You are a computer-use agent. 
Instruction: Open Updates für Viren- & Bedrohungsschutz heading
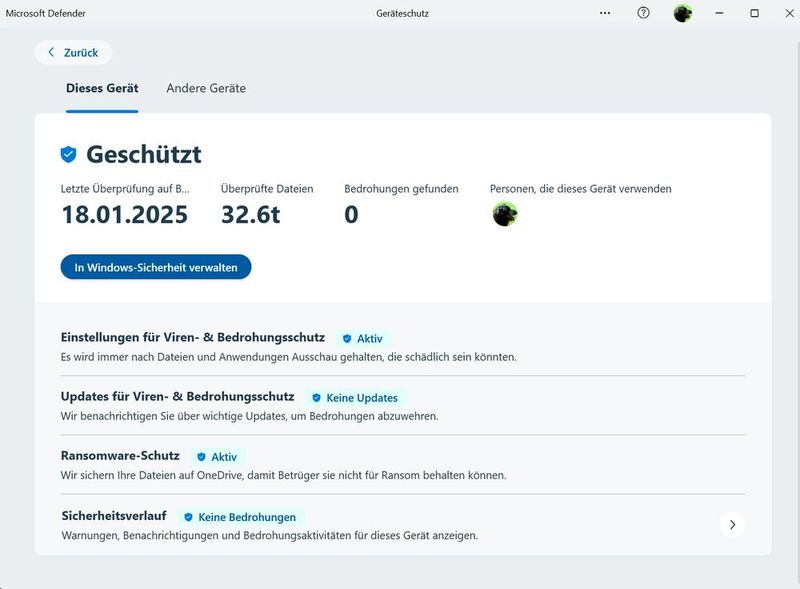pyautogui.click(x=178, y=397)
